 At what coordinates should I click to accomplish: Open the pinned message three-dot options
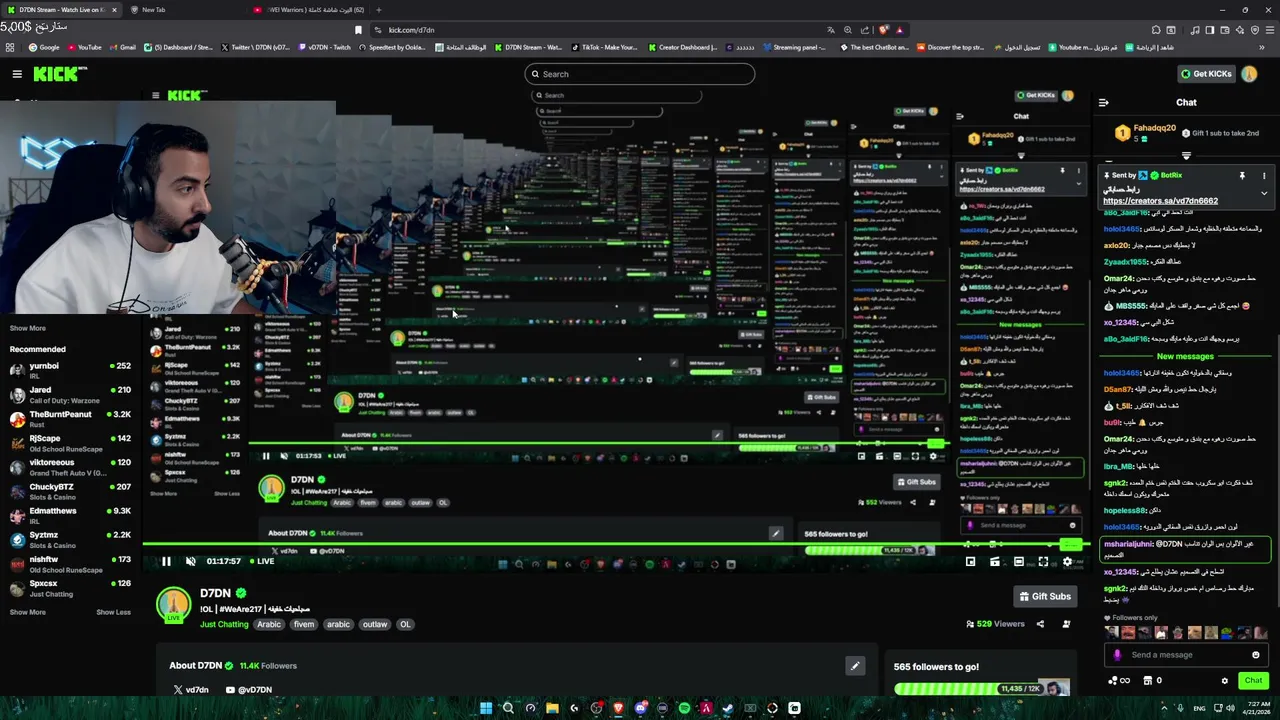tap(1264, 175)
